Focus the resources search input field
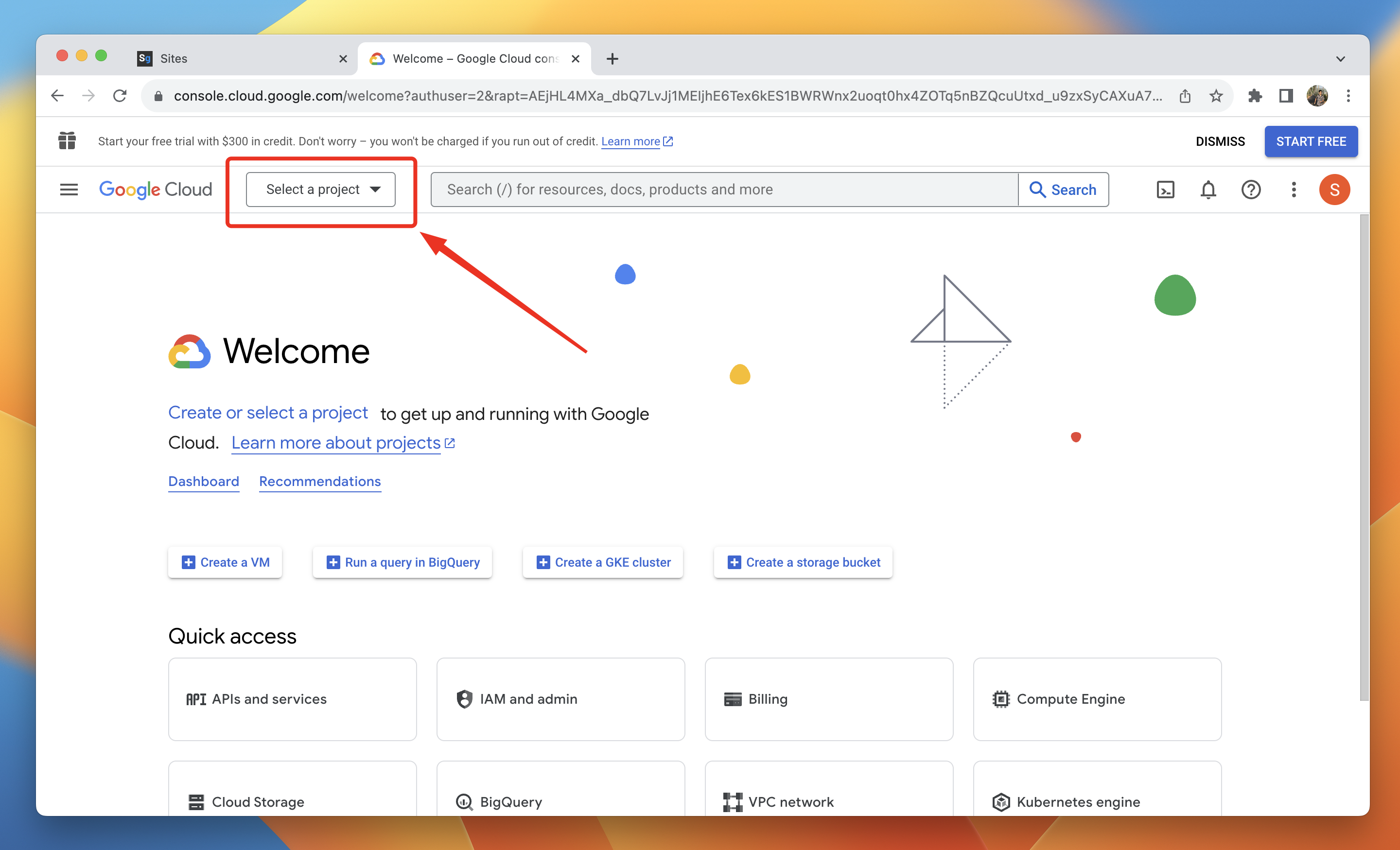 click(723, 189)
